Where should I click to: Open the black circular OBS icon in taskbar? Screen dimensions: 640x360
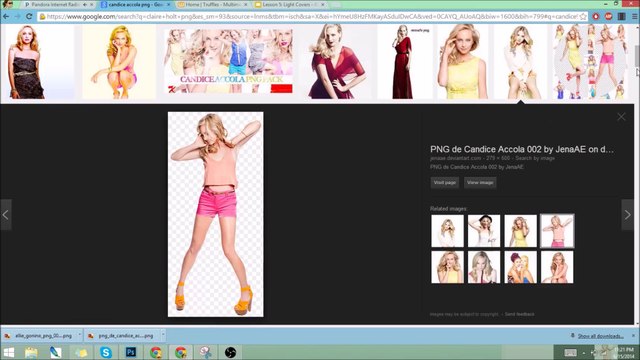pos(230,352)
